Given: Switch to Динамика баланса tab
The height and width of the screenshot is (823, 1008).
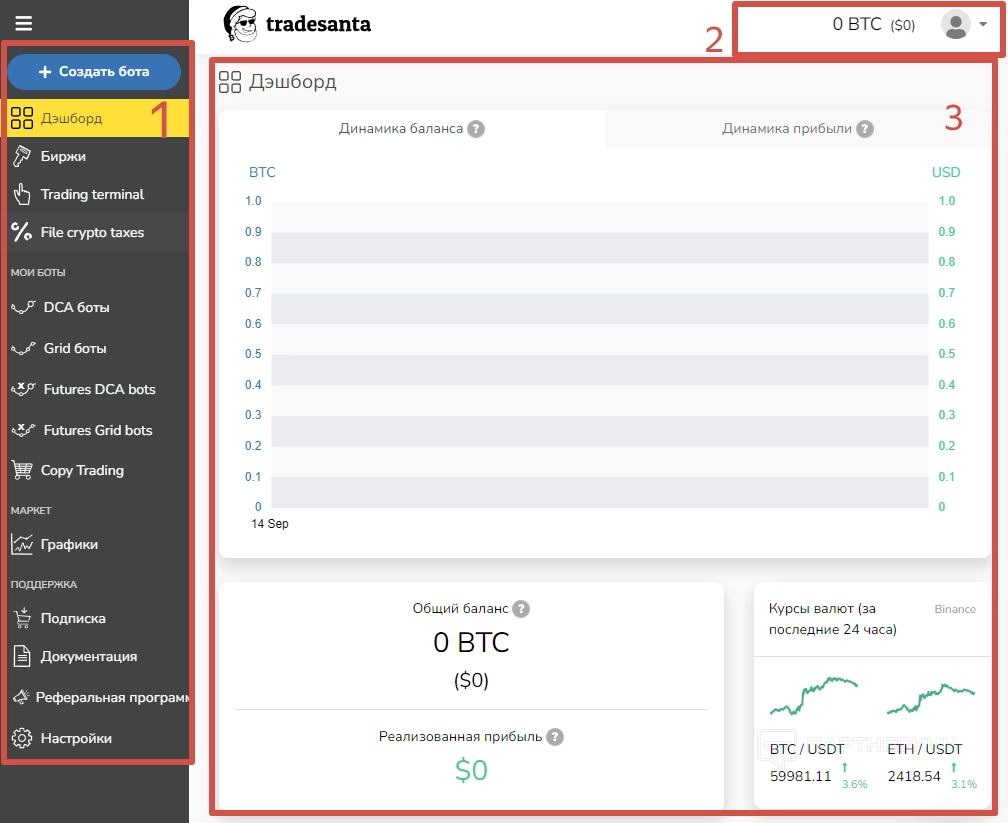Looking at the screenshot, I should point(411,129).
